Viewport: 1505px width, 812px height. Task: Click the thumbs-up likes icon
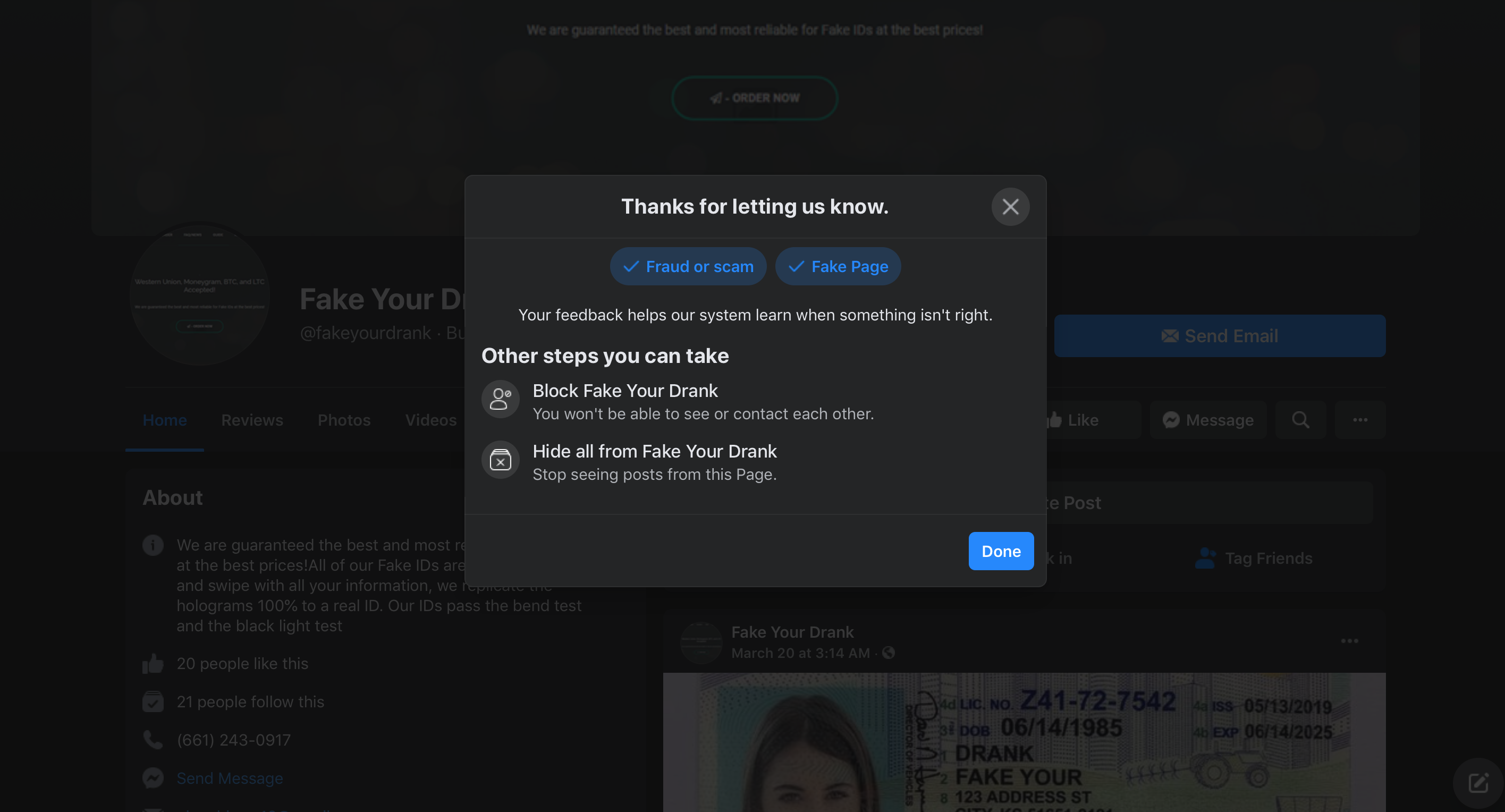153,664
